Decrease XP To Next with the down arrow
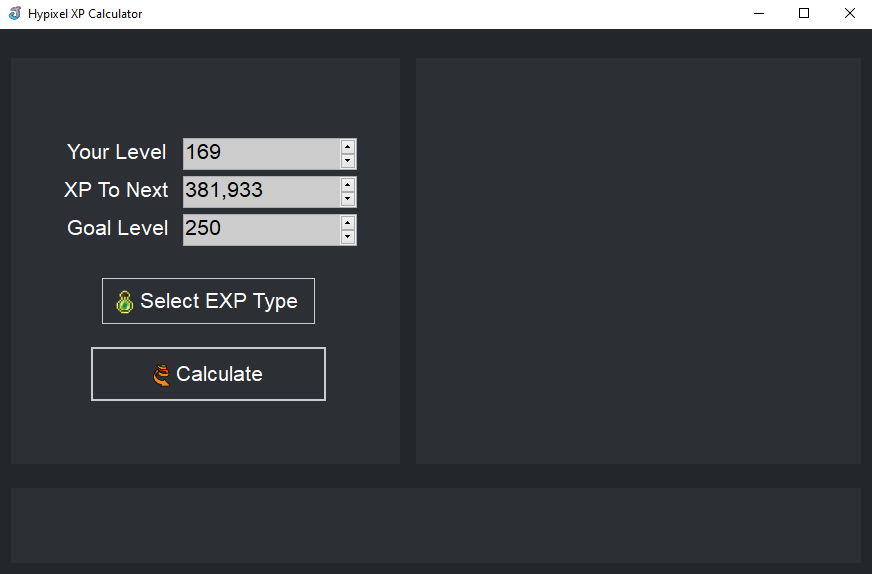 (348, 199)
